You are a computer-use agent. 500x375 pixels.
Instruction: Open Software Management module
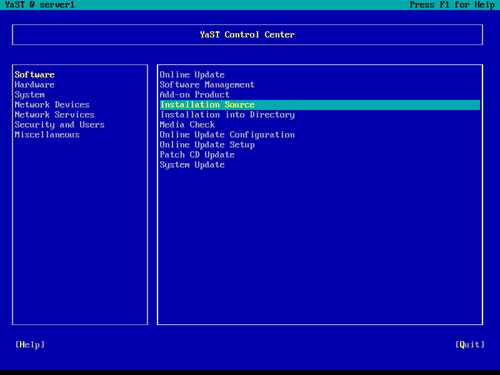coord(207,85)
